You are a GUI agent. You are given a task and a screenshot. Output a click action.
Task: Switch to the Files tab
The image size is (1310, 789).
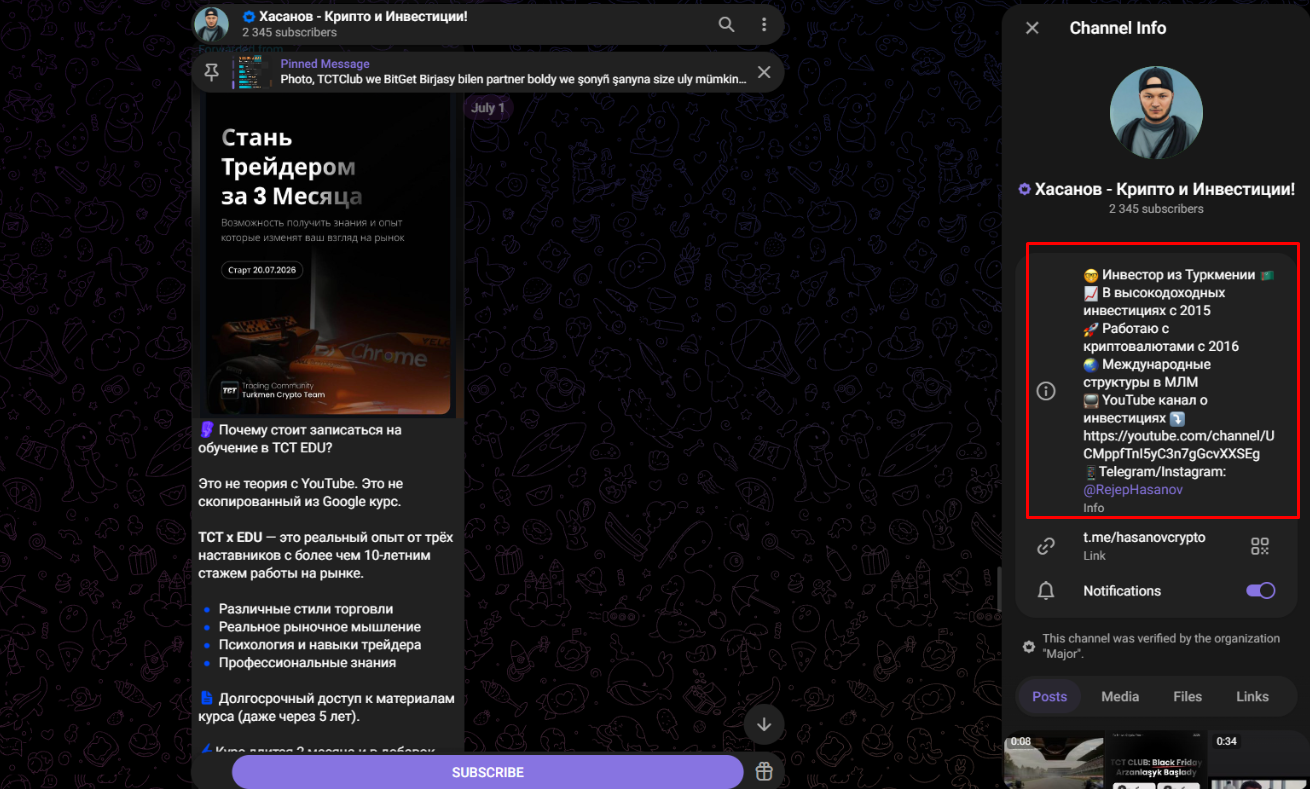(1187, 697)
